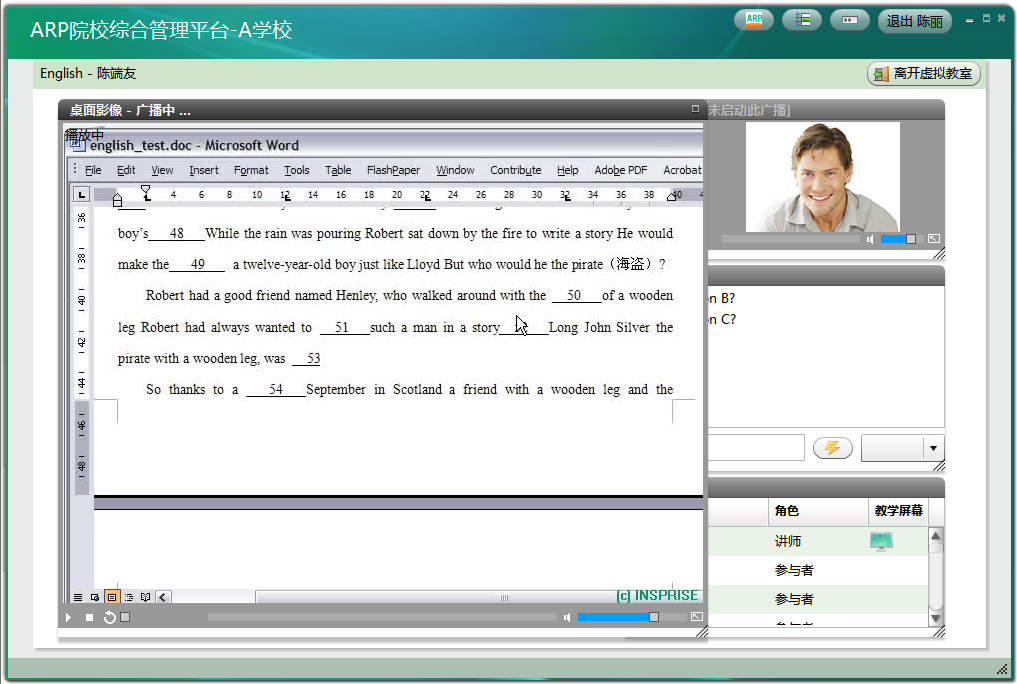Open the Format menu in Word
The height and width of the screenshot is (684, 1017).
(x=251, y=170)
